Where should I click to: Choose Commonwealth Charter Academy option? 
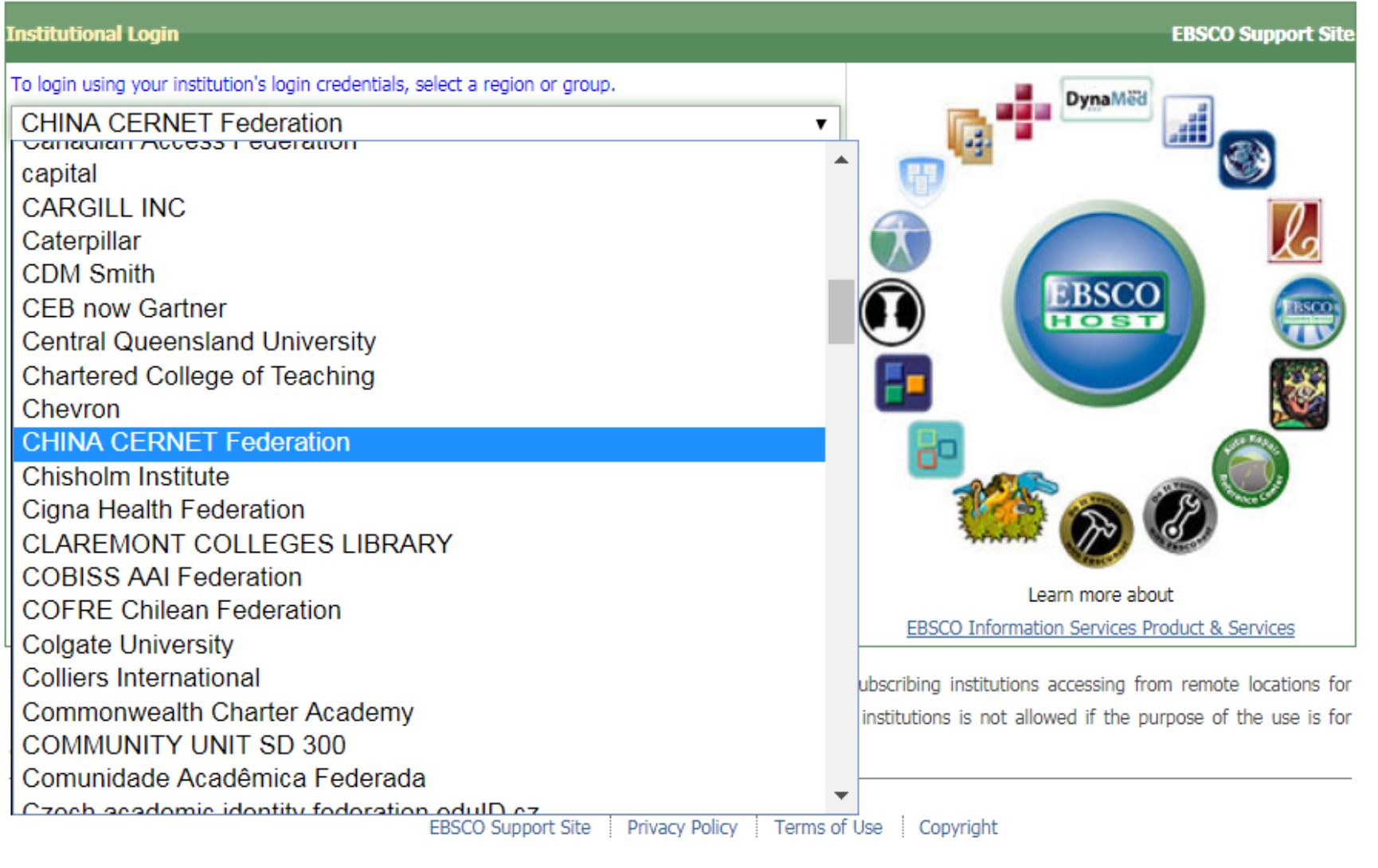point(419,712)
